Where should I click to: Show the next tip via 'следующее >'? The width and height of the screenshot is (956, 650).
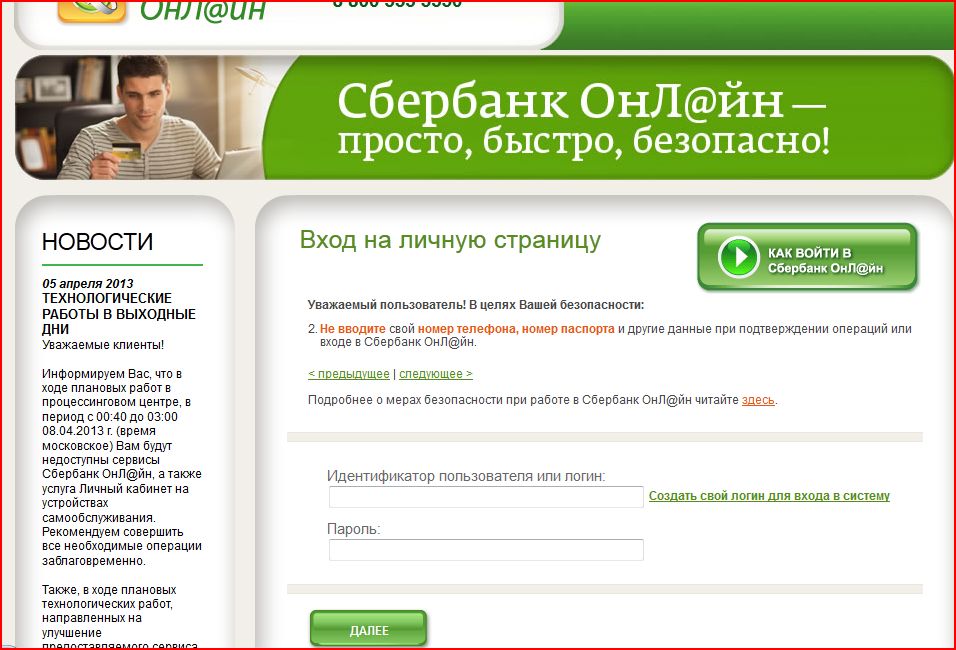(x=435, y=374)
